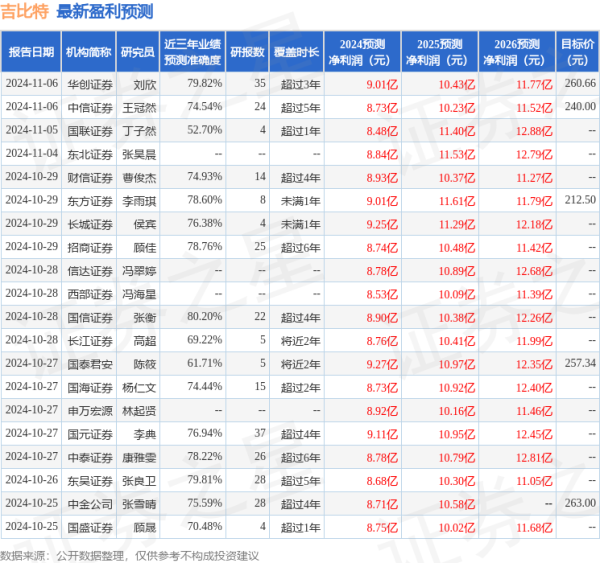Viewport: 600px width, 563px height.
Task: Click target price 240.00
Action: [580, 106]
